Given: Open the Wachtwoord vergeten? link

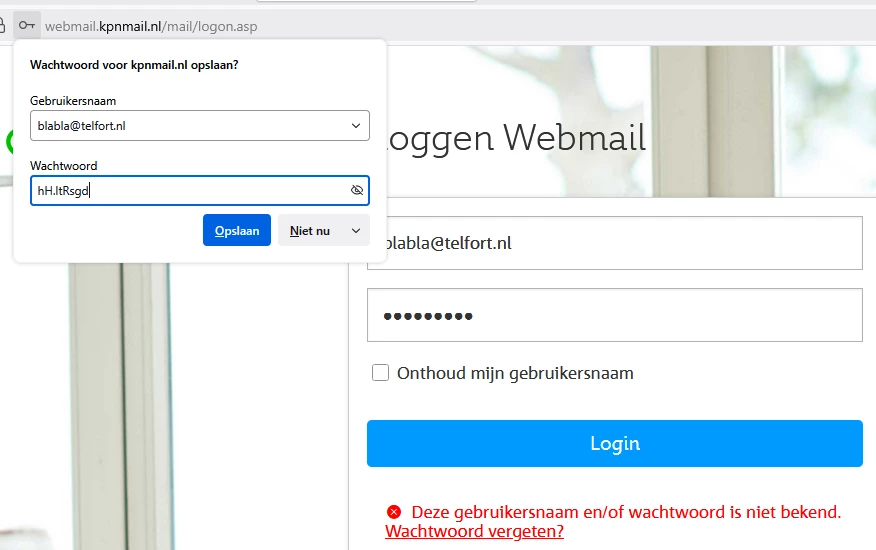Looking at the screenshot, I should [x=474, y=531].
